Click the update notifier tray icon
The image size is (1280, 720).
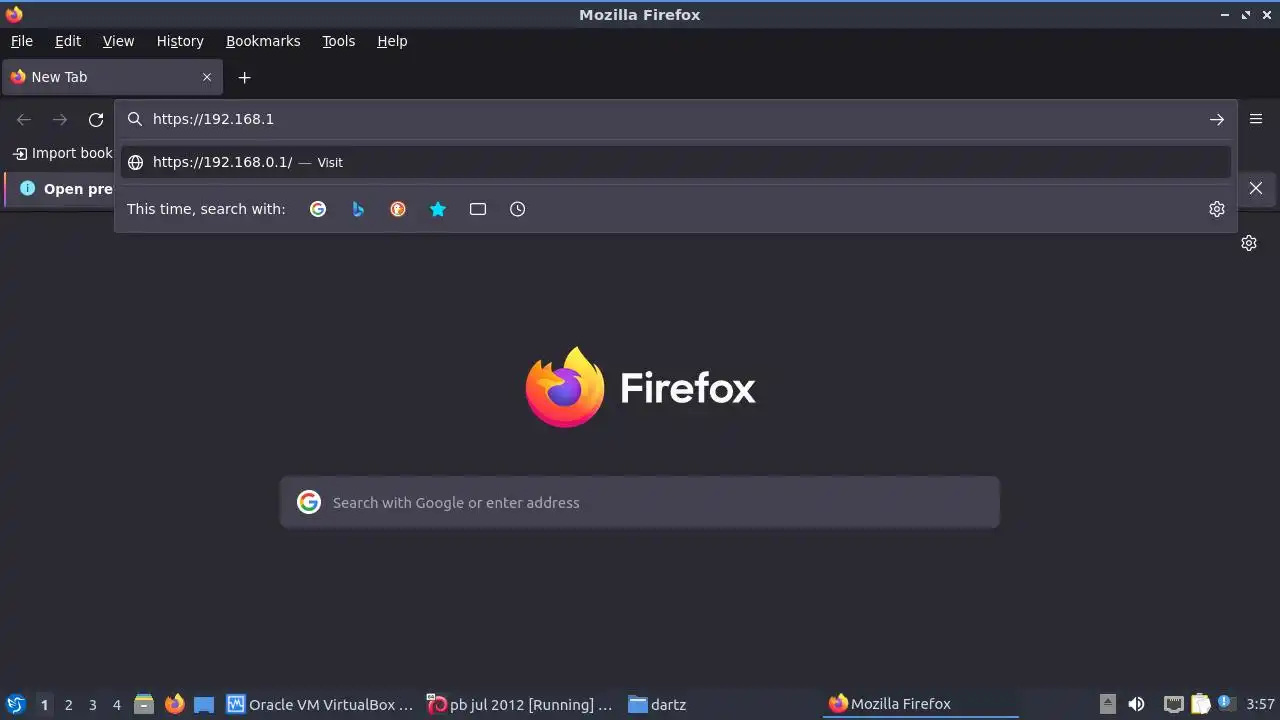tap(1225, 704)
